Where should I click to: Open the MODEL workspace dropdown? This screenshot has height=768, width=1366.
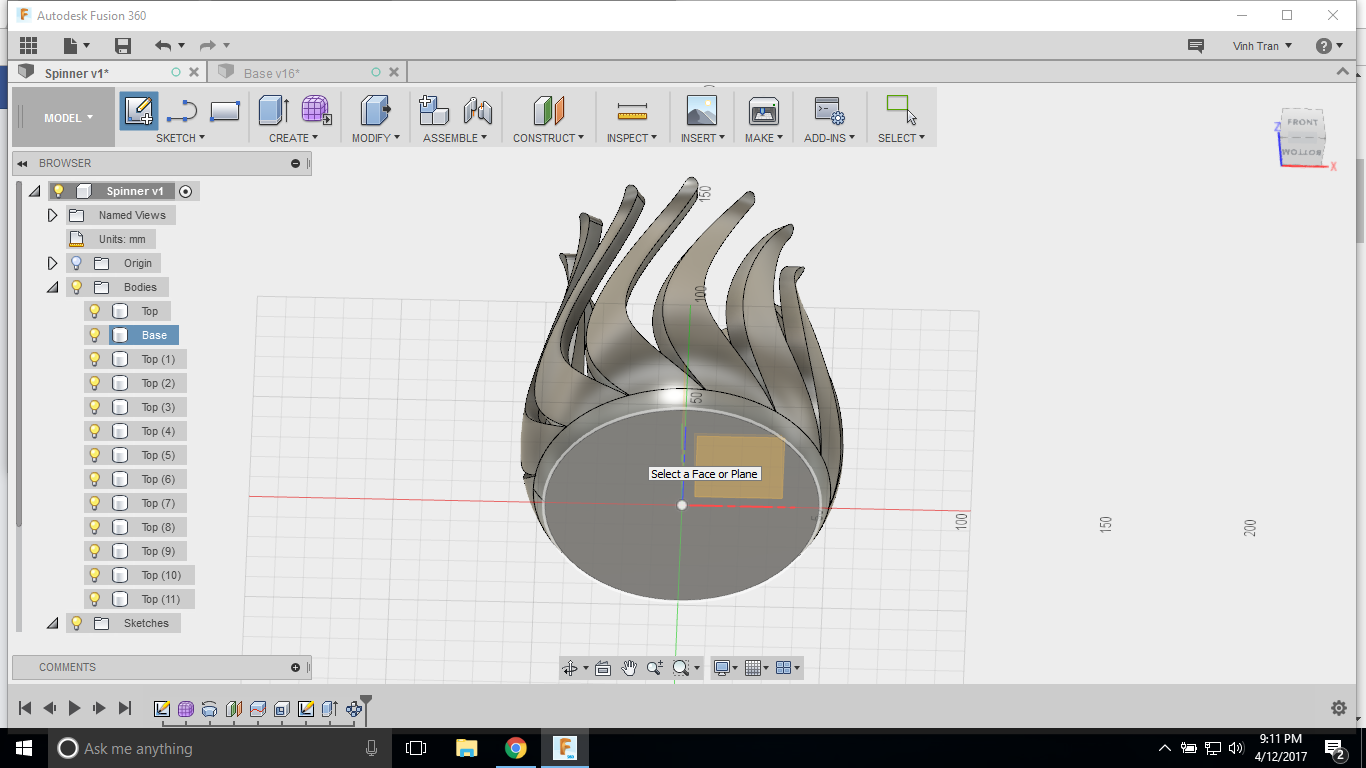(64, 117)
